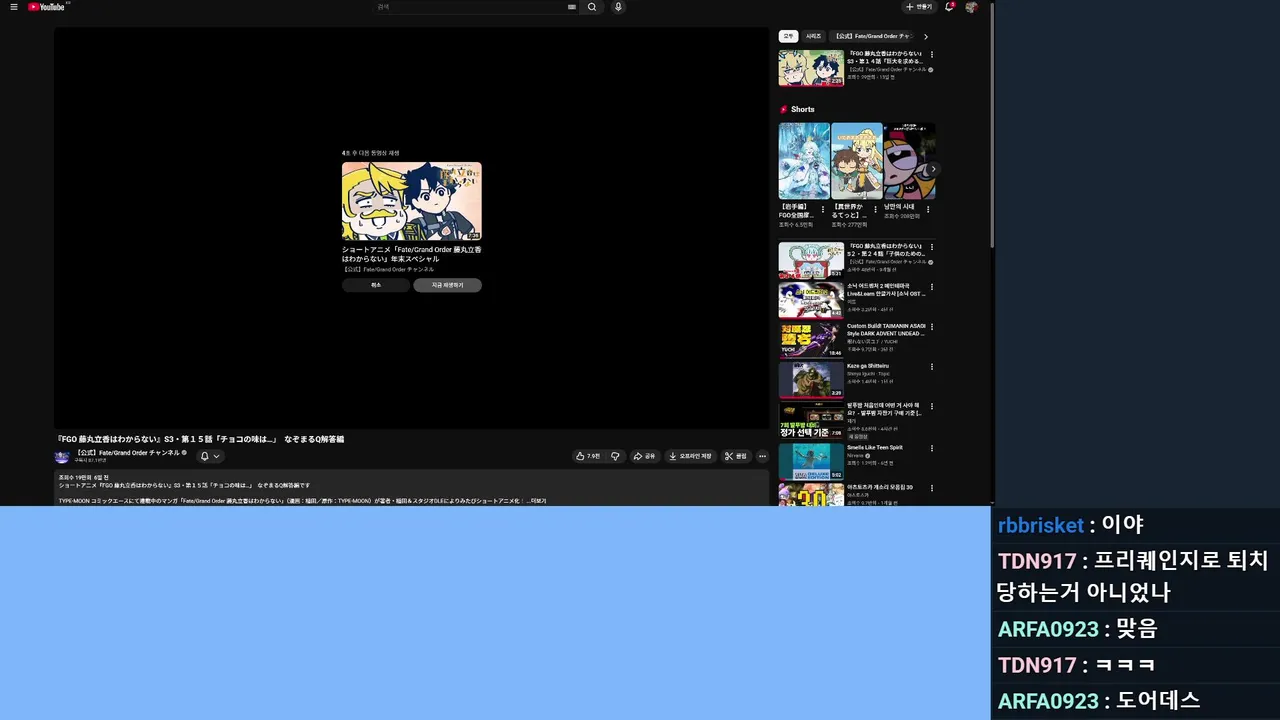This screenshot has height=720, width=1280.
Task: Dislike the video with thumbs-down
Action: coord(615,456)
